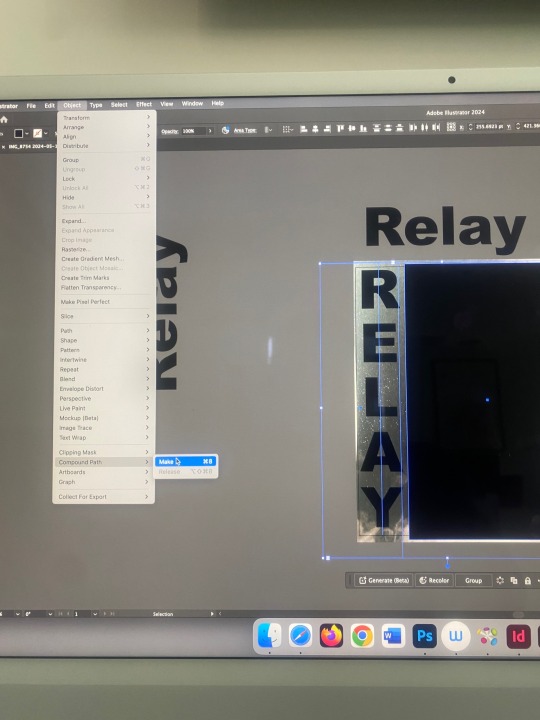Click Horizontal Align Center icon
This screenshot has width=540, height=720.
point(315,129)
